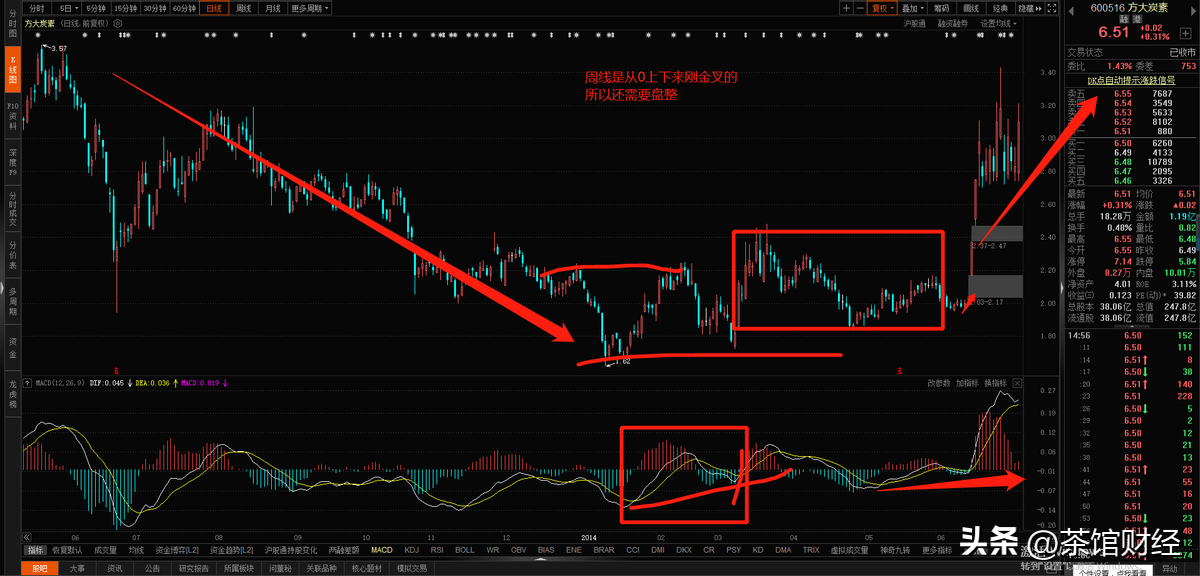Choose TRIX indicator tab
Viewport: 1200px width, 576px height.
click(x=811, y=550)
